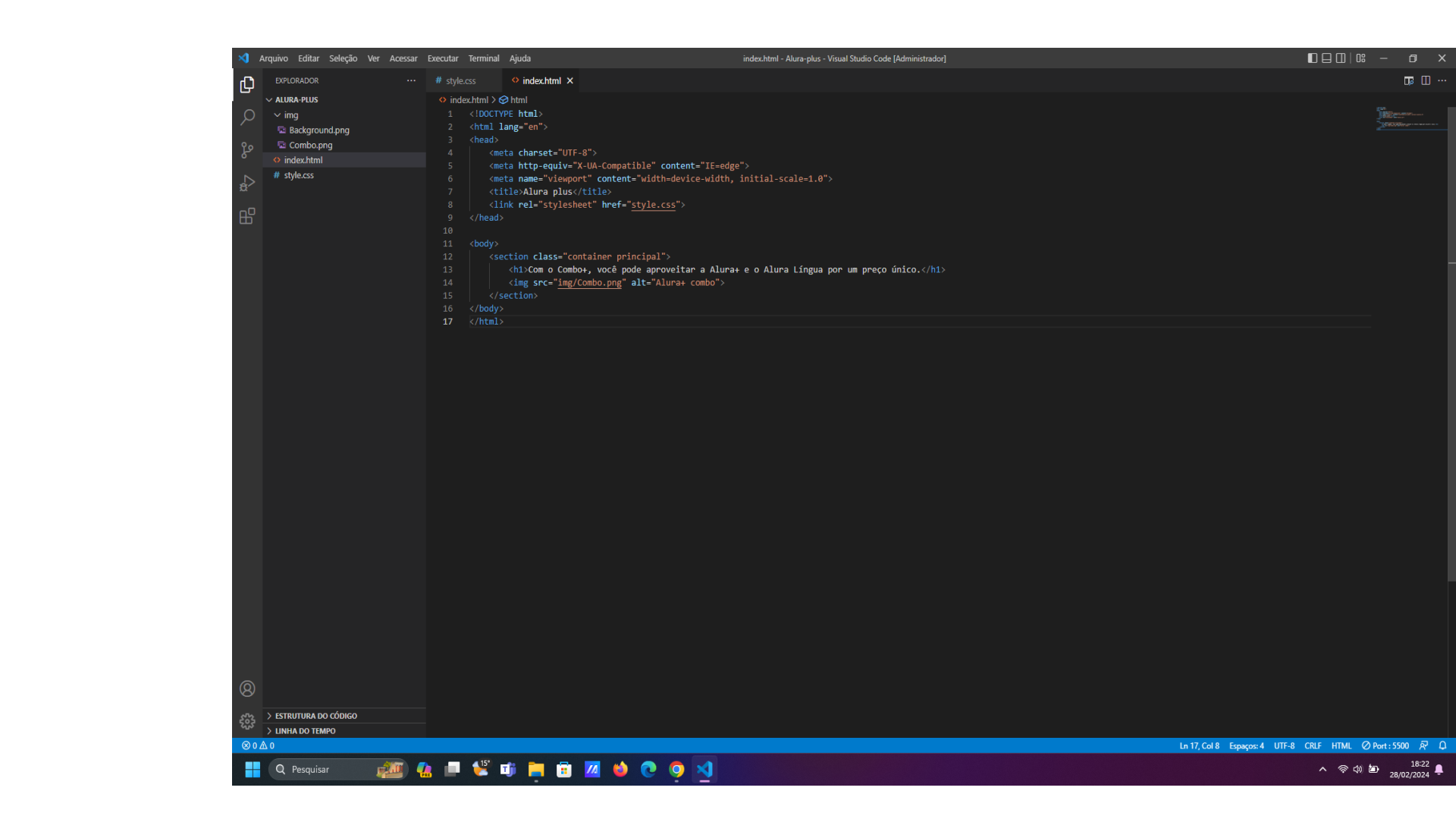Open taskbar clock 18:22 date panel
The width and height of the screenshot is (1456, 819).
(x=1409, y=770)
